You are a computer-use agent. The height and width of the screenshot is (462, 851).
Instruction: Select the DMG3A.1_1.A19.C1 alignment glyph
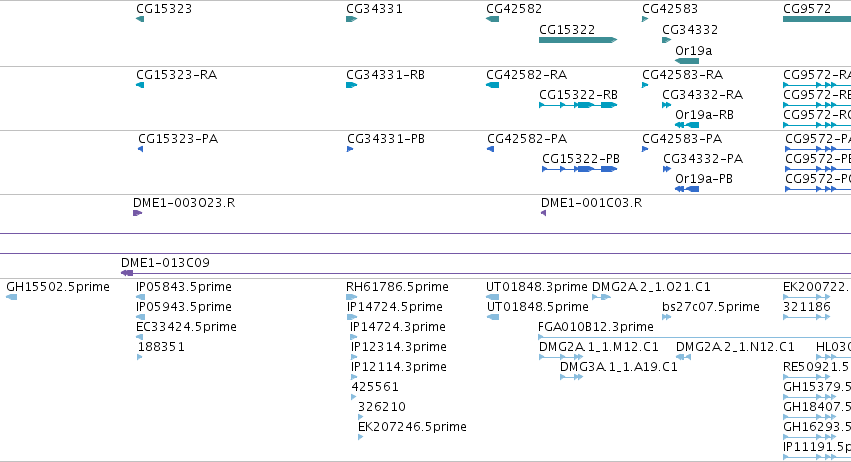571,377
